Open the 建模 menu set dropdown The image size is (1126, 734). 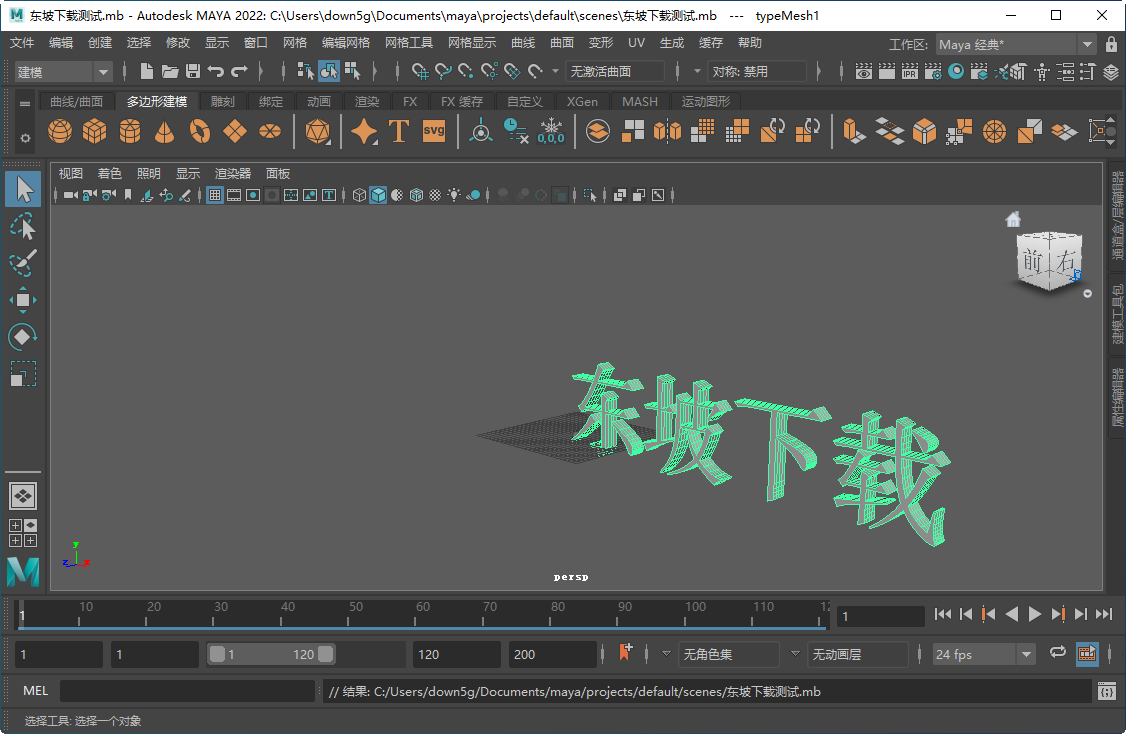[x=60, y=71]
